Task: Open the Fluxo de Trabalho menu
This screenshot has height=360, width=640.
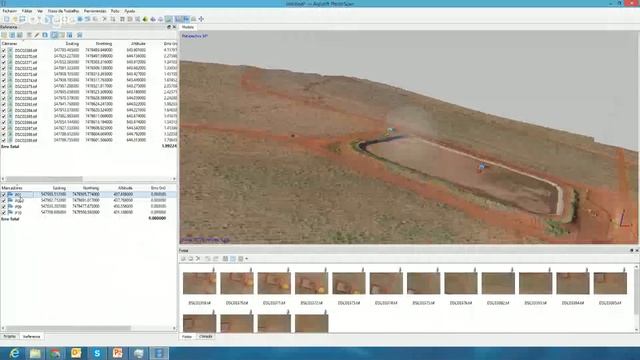Action: tap(63, 11)
